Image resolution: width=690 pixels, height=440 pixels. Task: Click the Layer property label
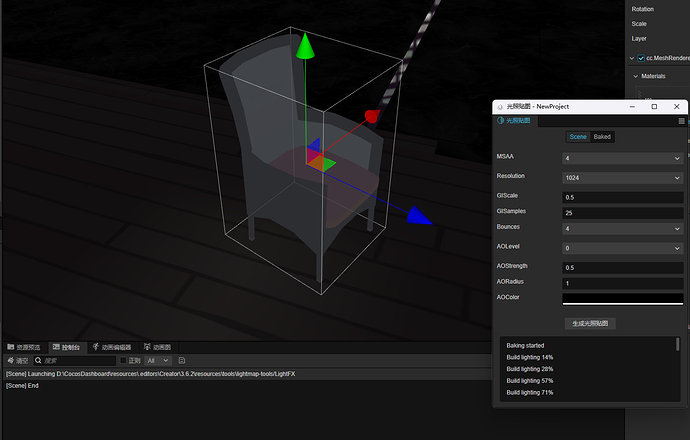coord(639,38)
